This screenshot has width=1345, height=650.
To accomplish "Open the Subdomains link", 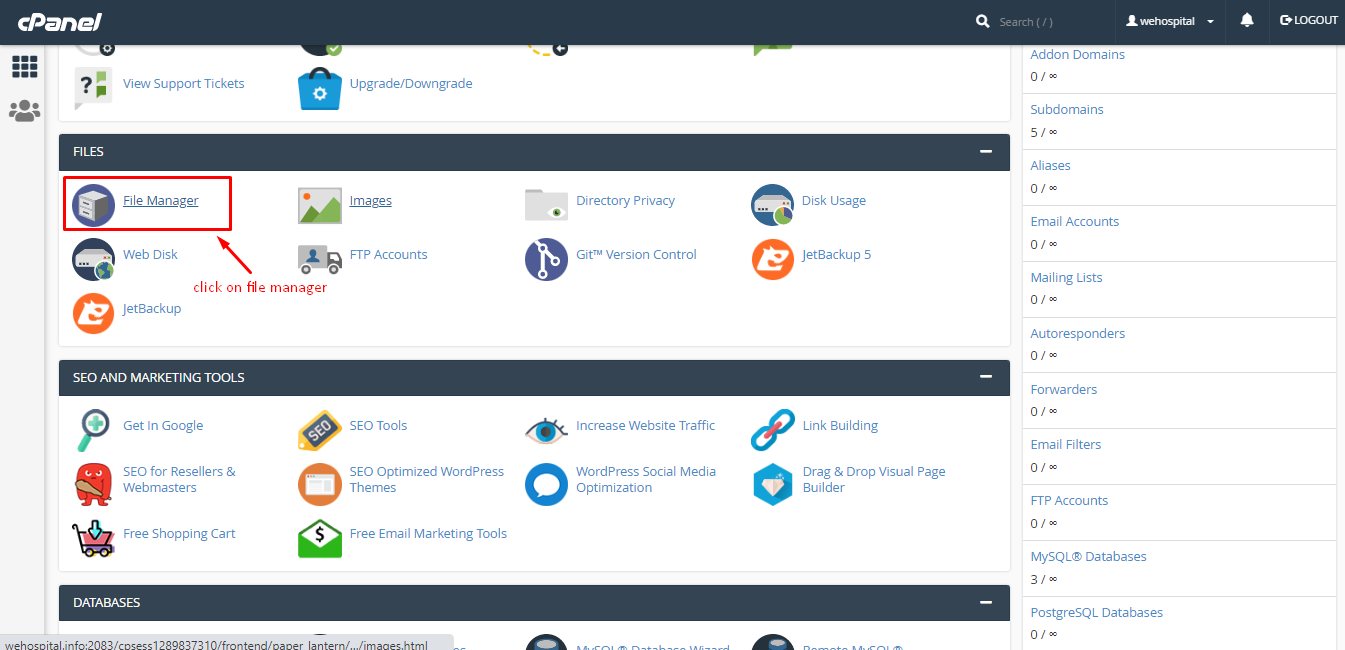I will [1067, 109].
